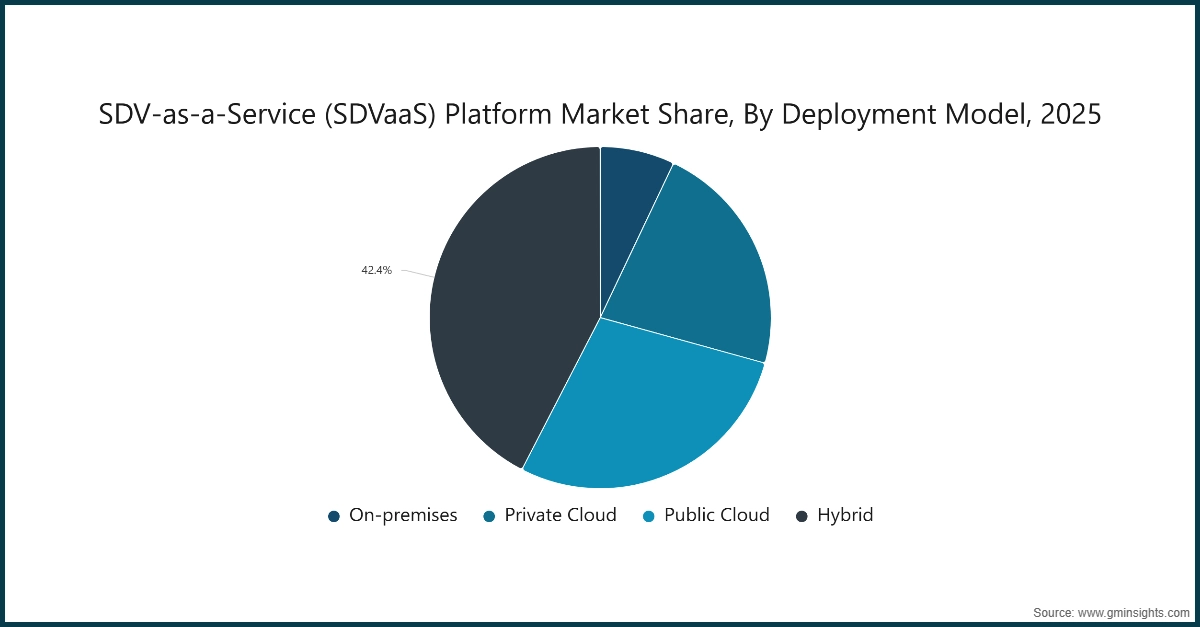
Task: Expand details on the 42.4% data label
Action: tap(377, 268)
